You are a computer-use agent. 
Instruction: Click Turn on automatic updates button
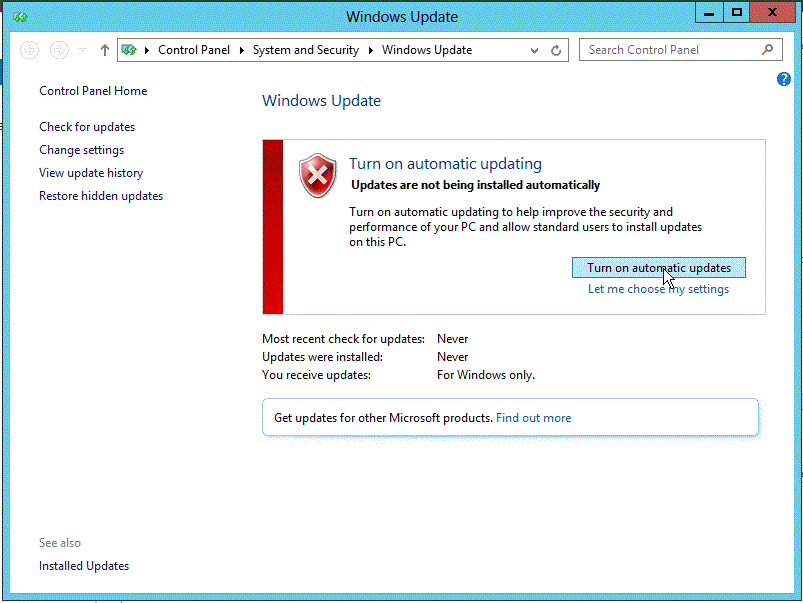point(658,267)
